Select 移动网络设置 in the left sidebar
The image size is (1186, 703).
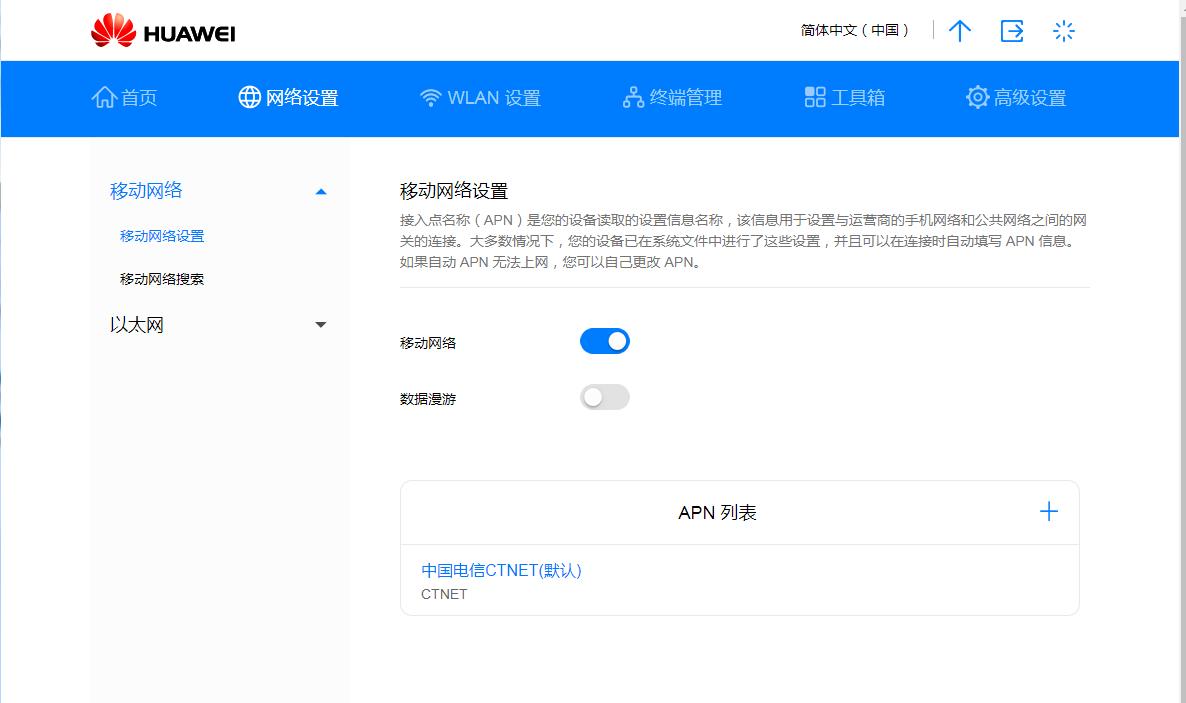pyautogui.click(x=160, y=236)
